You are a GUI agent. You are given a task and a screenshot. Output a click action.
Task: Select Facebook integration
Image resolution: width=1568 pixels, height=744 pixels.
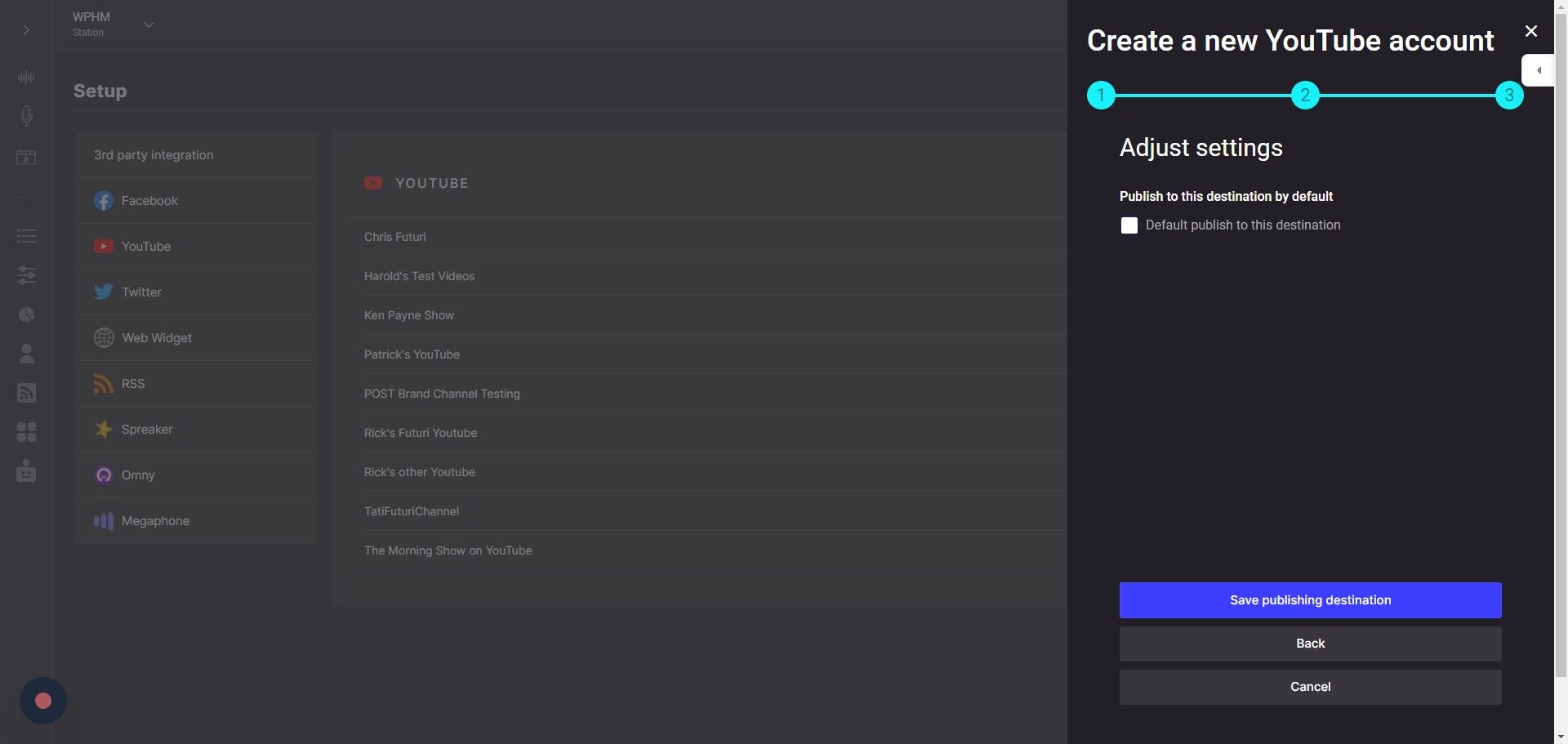195,201
